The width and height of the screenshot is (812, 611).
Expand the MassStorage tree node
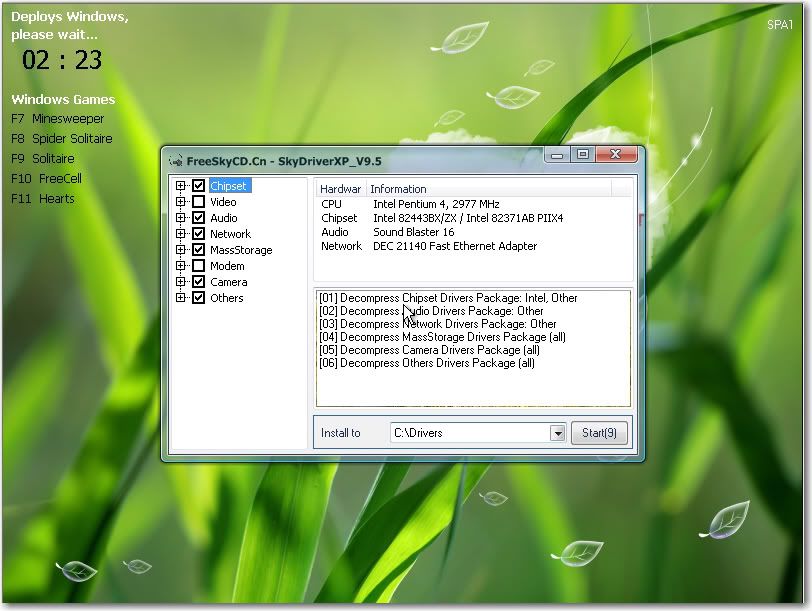point(180,250)
